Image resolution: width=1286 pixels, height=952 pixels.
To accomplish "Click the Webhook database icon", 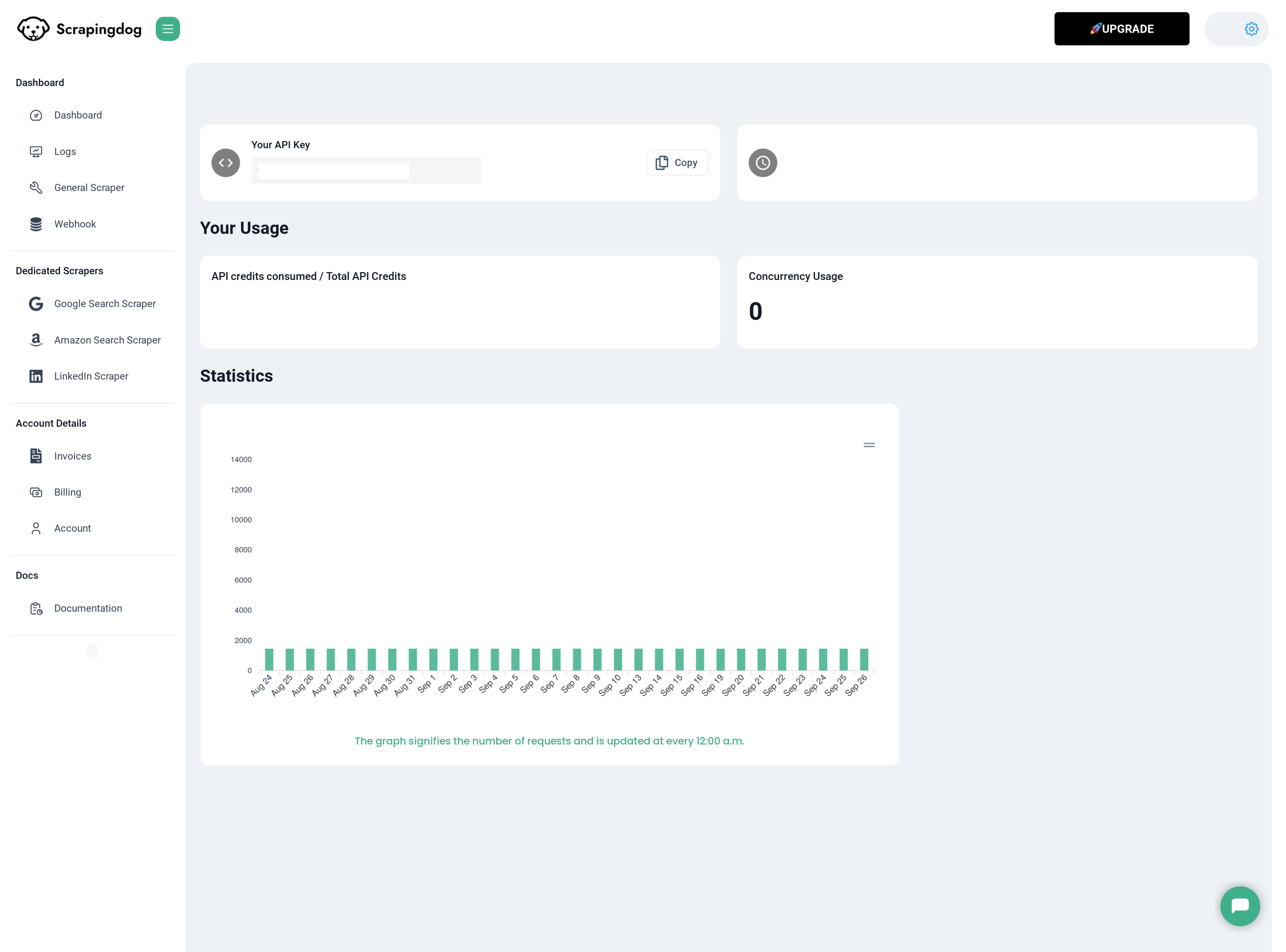I will point(36,224).
